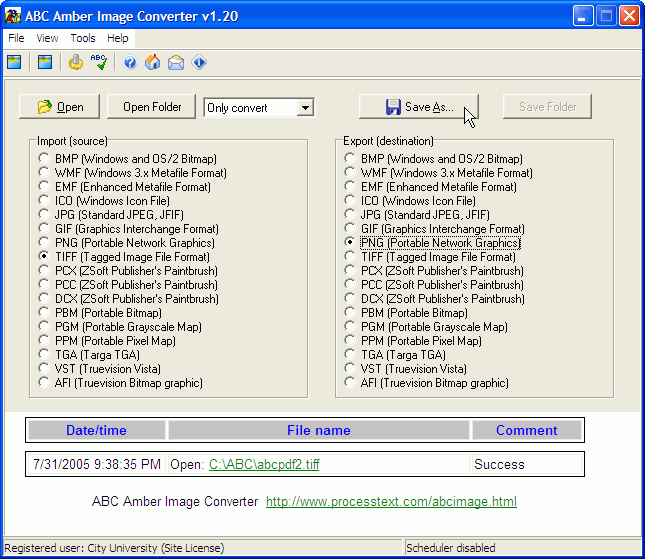Open the gear settings toolbar icon

(76, 63)
